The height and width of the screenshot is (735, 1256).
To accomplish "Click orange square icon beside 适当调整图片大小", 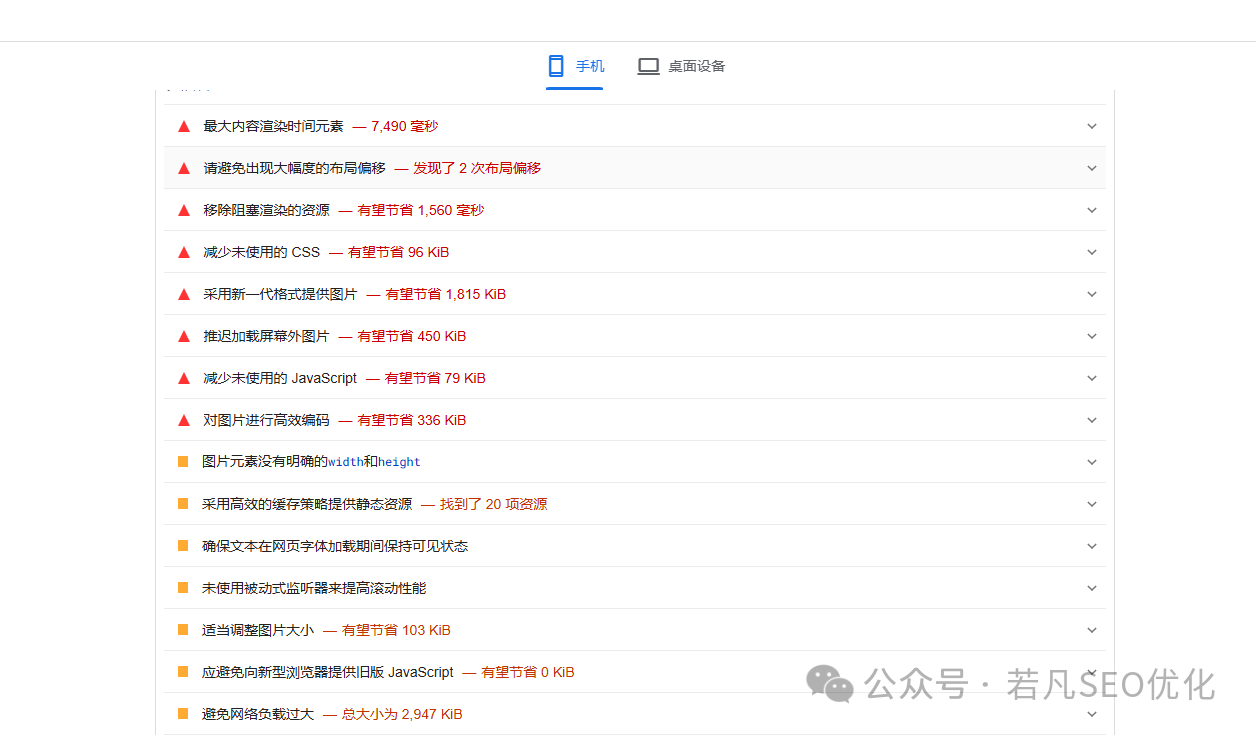I will click(183, 630).
